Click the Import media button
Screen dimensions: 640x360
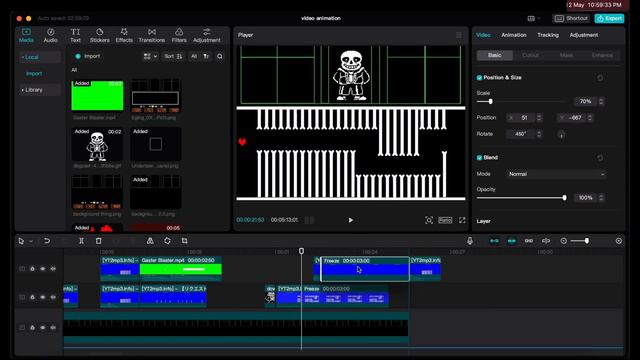tap(88, 56)
